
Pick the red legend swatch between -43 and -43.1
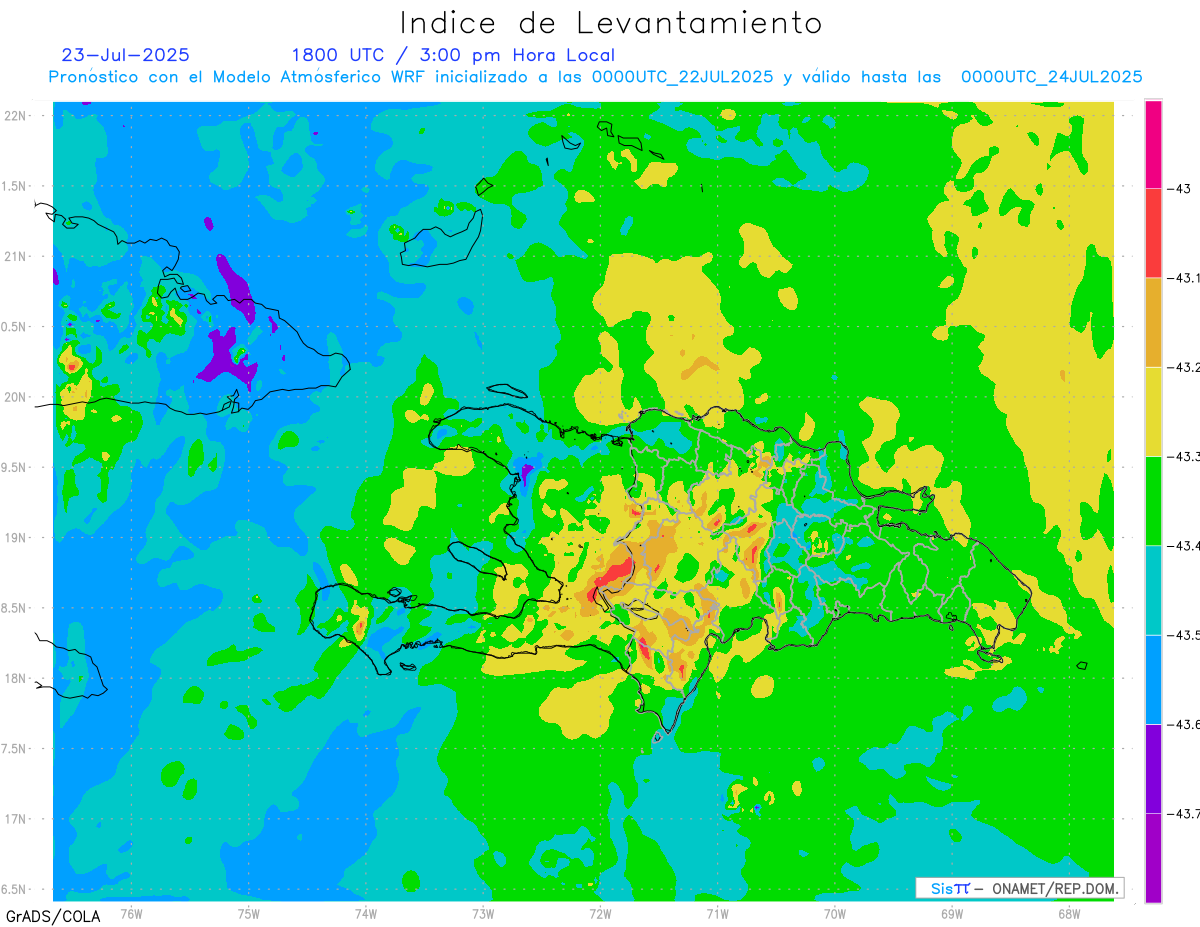[x=1153, y=233]
